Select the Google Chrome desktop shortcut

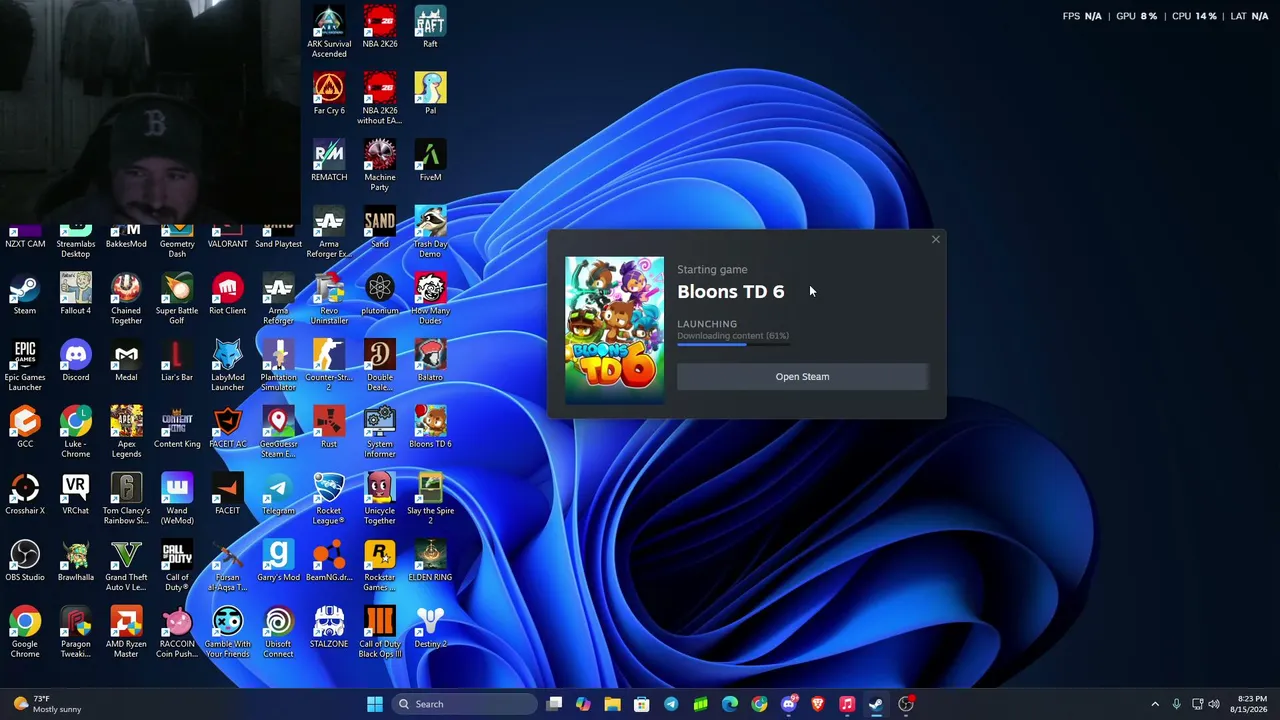pos(25,633)
